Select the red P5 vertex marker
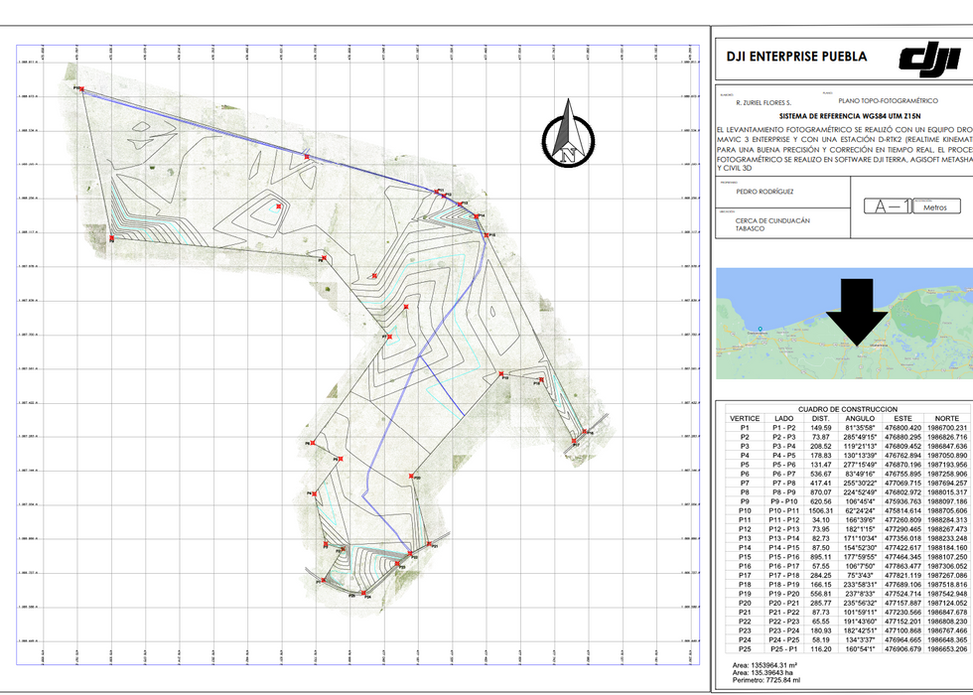973x695 pixels. tap(340, 459)
